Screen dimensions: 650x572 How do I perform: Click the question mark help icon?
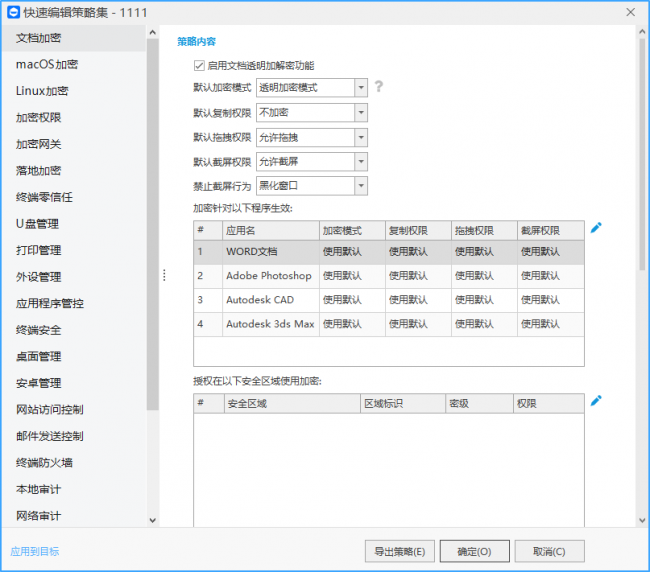coord(378,87)
